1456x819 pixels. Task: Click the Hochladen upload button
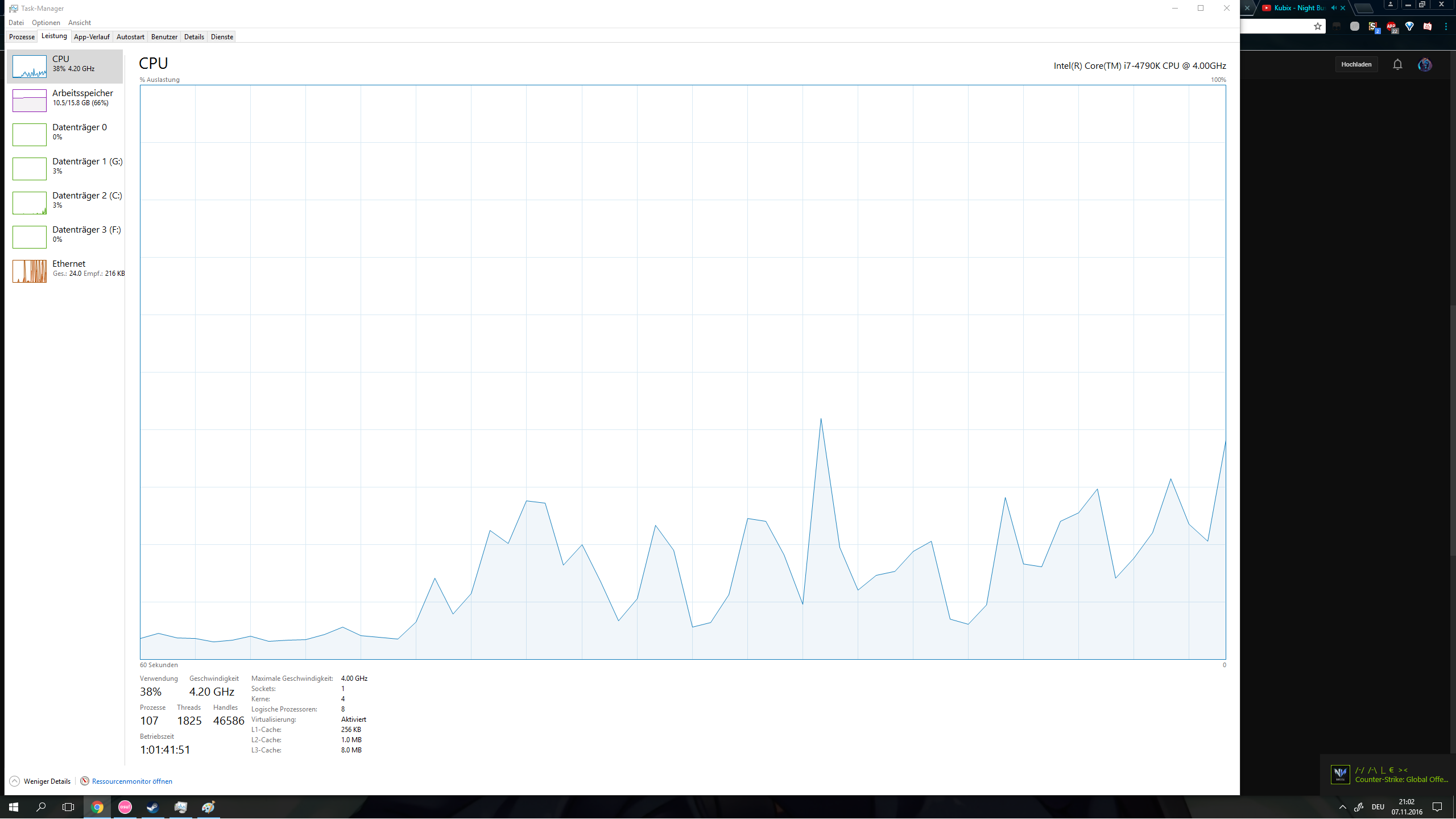[1356, 64]
